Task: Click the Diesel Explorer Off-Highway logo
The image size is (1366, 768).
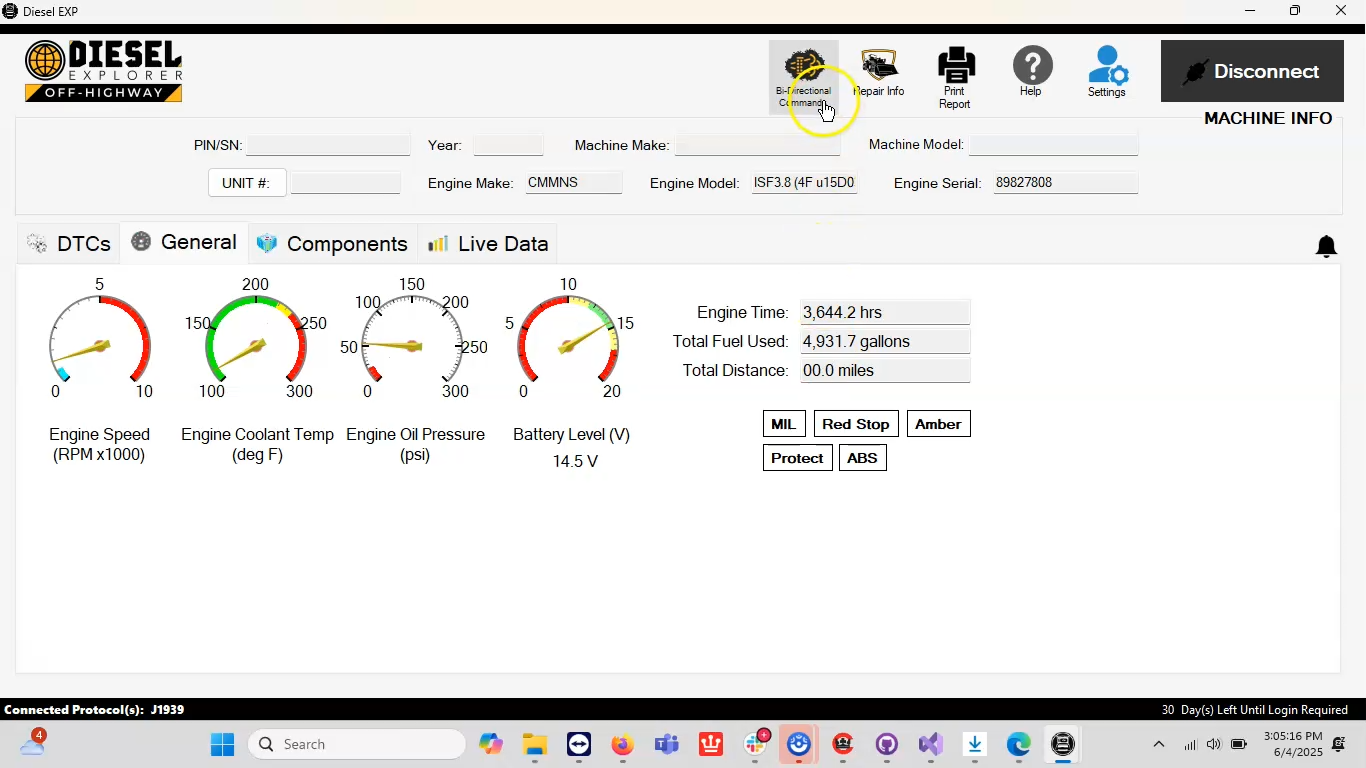Action: (103, 70)
